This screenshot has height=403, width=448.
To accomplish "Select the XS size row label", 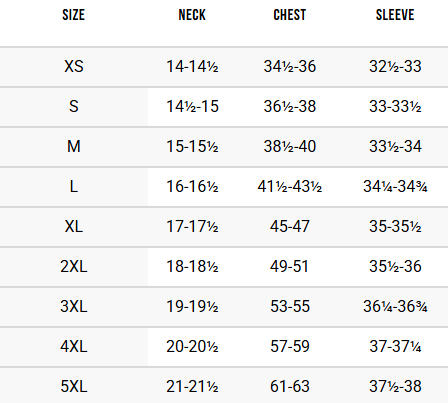I will (74, 66).
